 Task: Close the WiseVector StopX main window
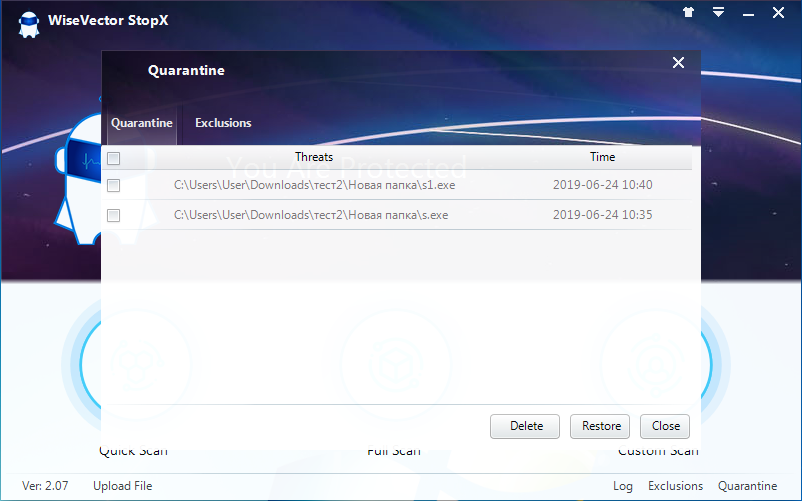(778, 13)
